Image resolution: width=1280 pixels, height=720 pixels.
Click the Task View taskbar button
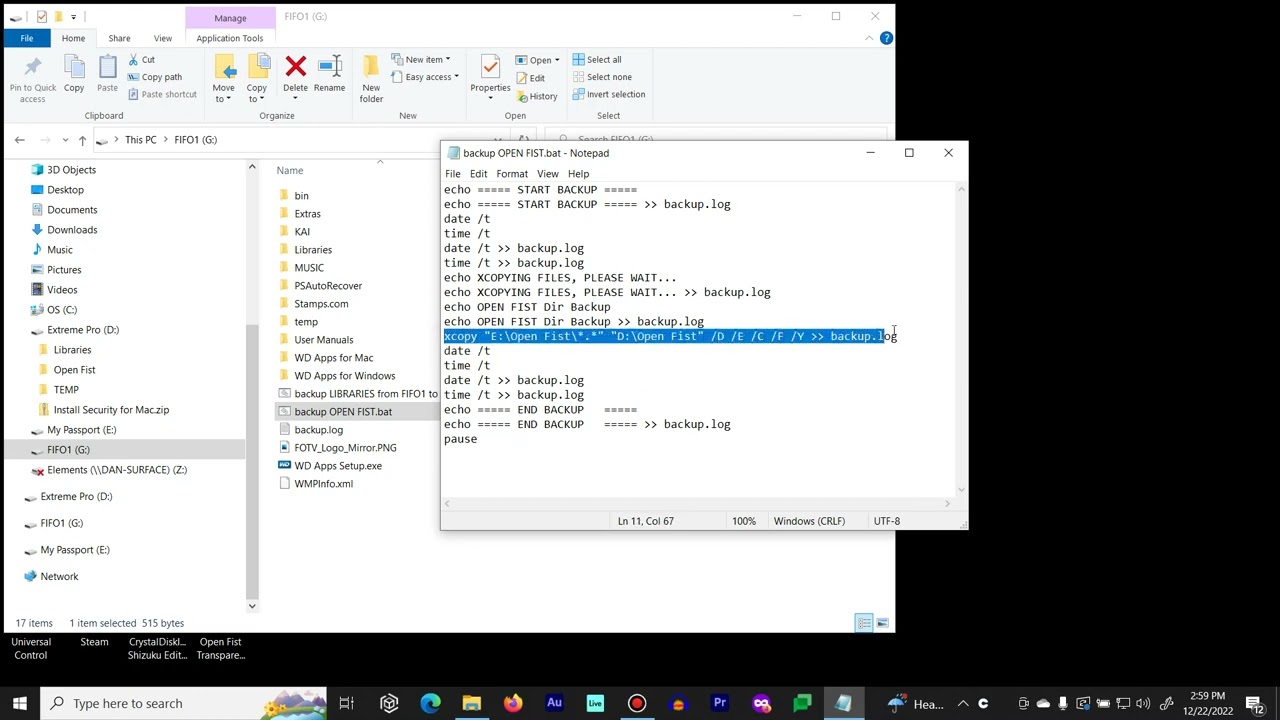[x=346, y=703]
